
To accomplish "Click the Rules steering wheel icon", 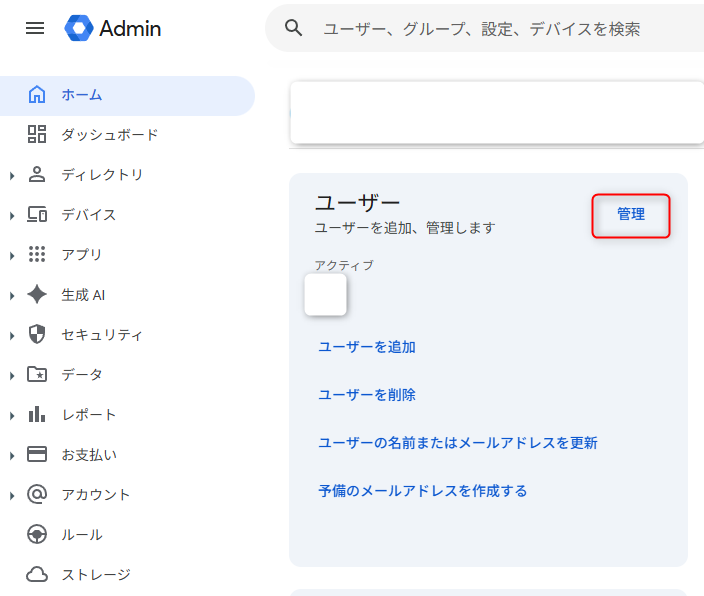I will pyautogui.click(x=37, y=535).
